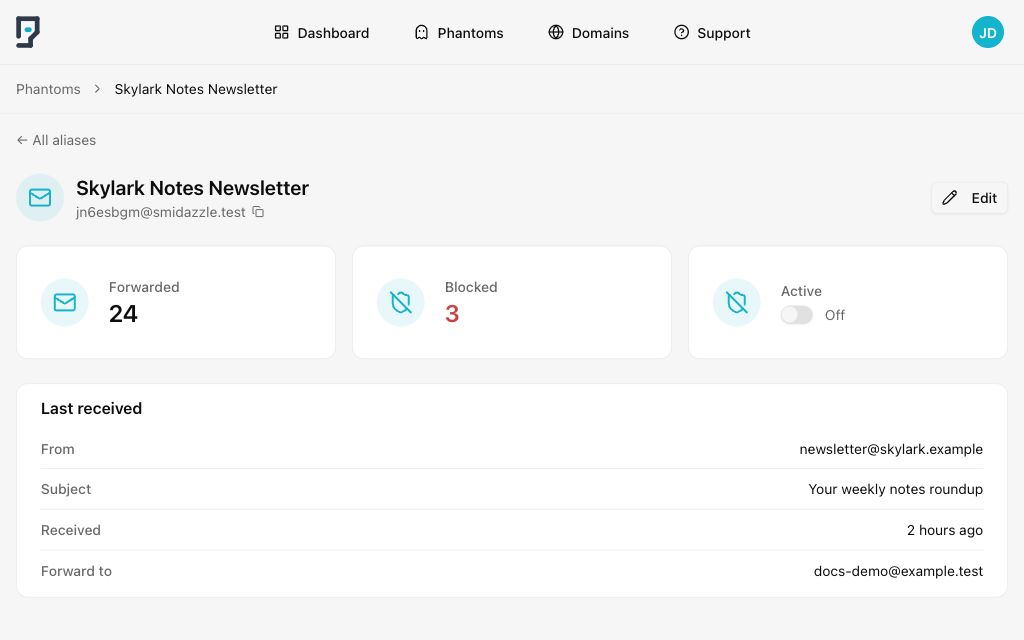Click the forwarded count 24

(x=123, y=313)
